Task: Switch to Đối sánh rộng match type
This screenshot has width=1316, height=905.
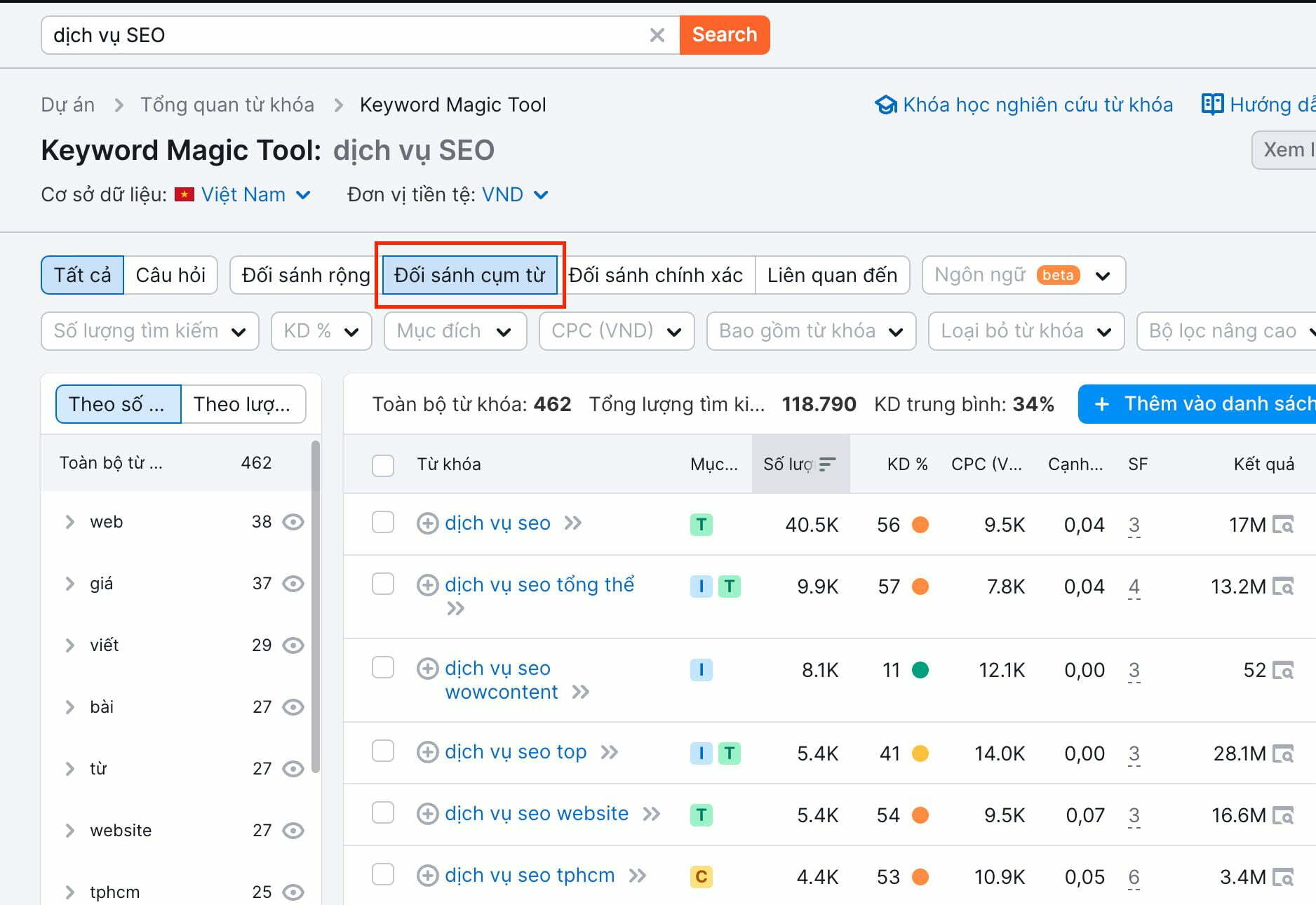Action: tap(306, 275)
